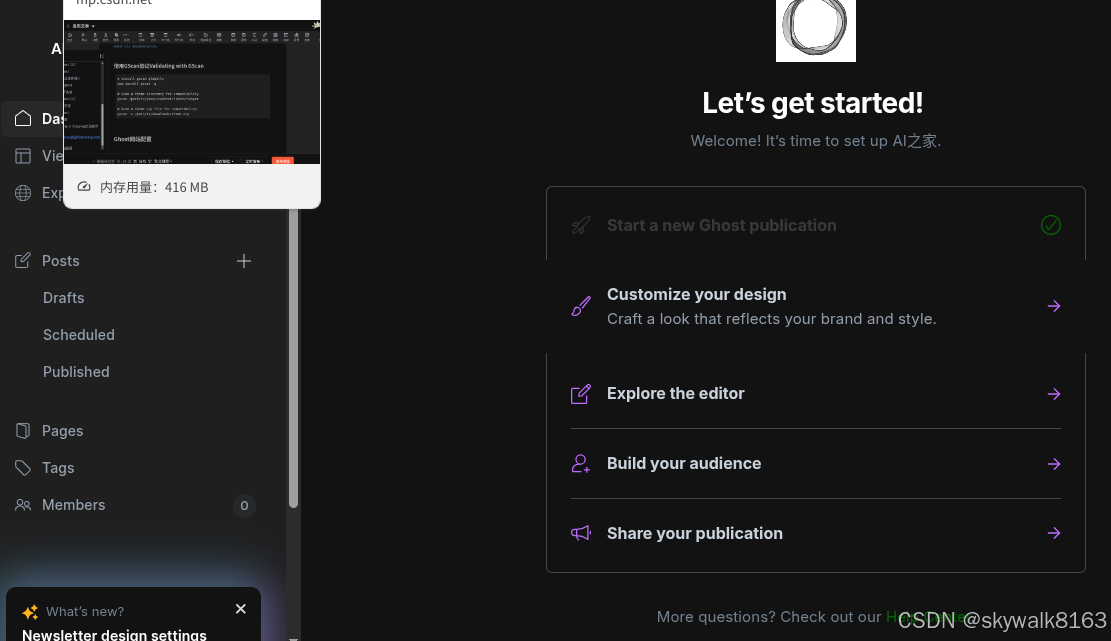Click the Members count badge 0
Image resolution: width=1111 pixels, height=641 pixels.
(244, 506)
